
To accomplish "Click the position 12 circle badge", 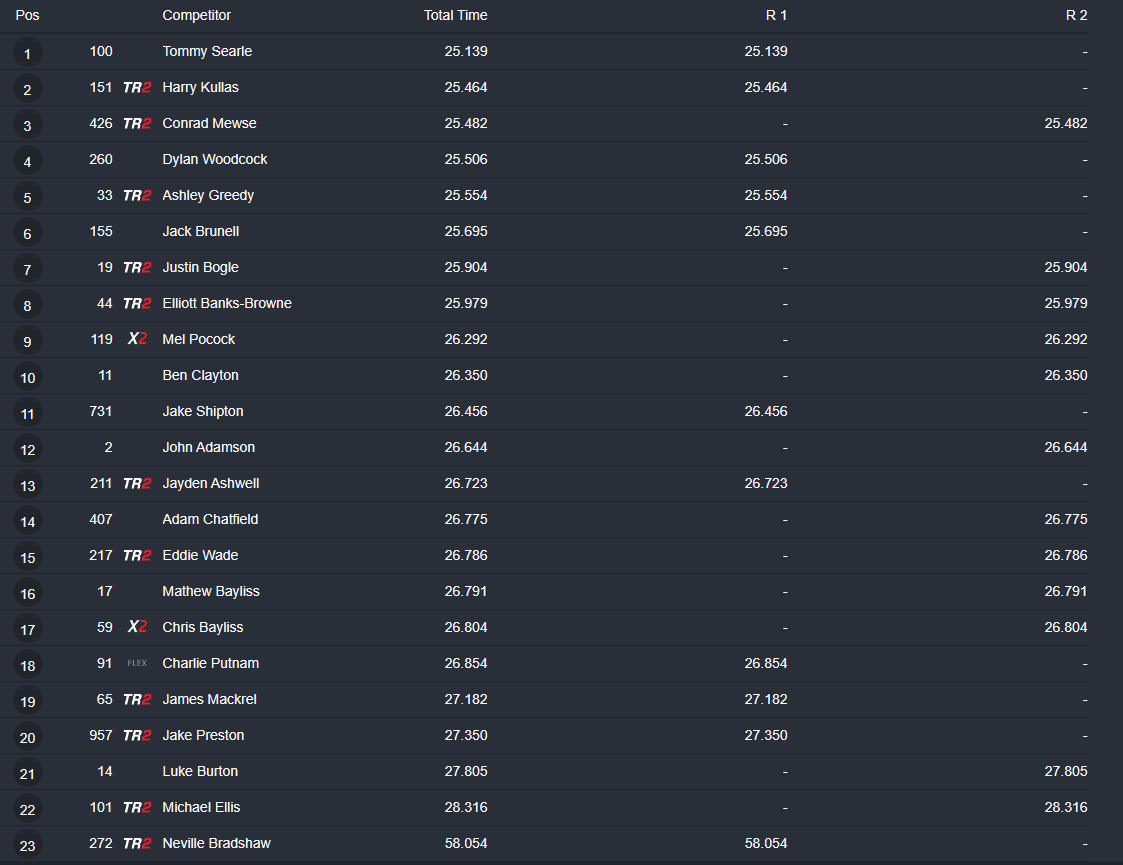I will pyautogui.click(x=27, y=449).
